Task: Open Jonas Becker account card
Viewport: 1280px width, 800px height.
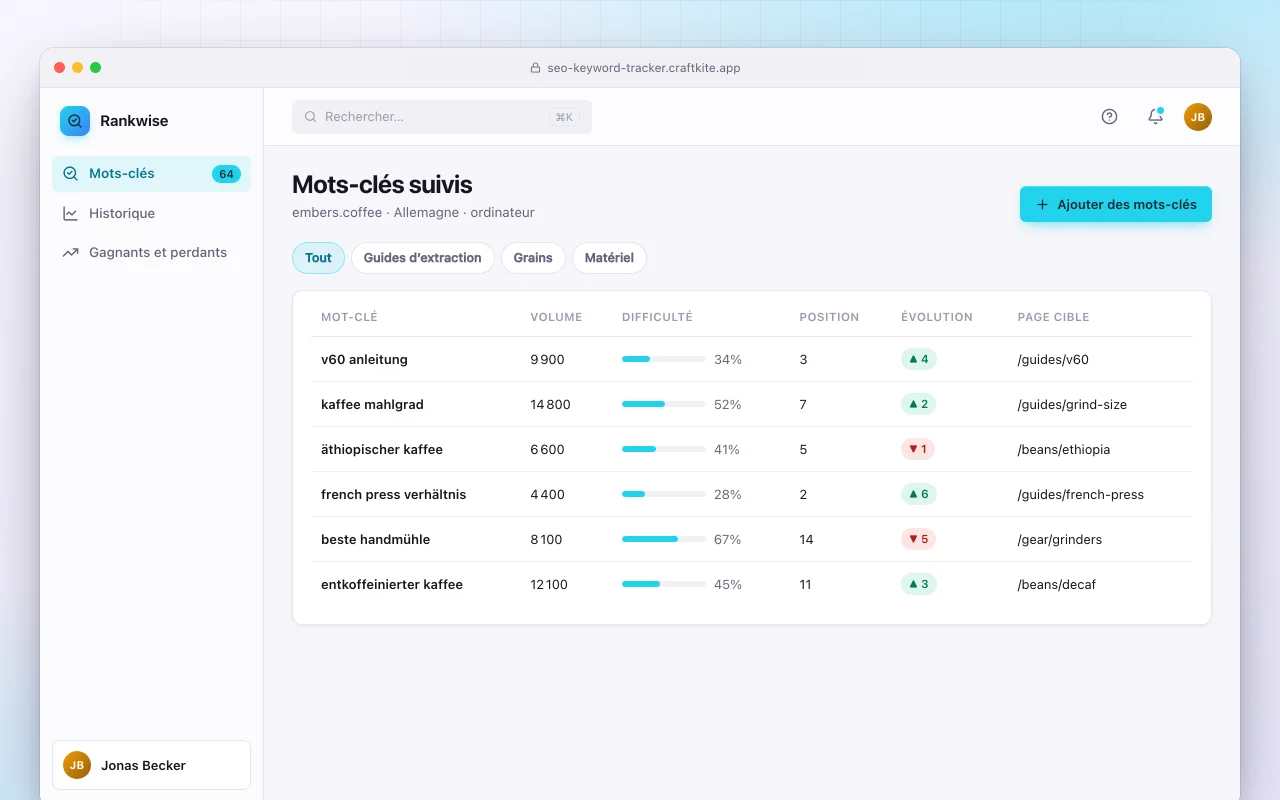Action: tap(151, 765)
